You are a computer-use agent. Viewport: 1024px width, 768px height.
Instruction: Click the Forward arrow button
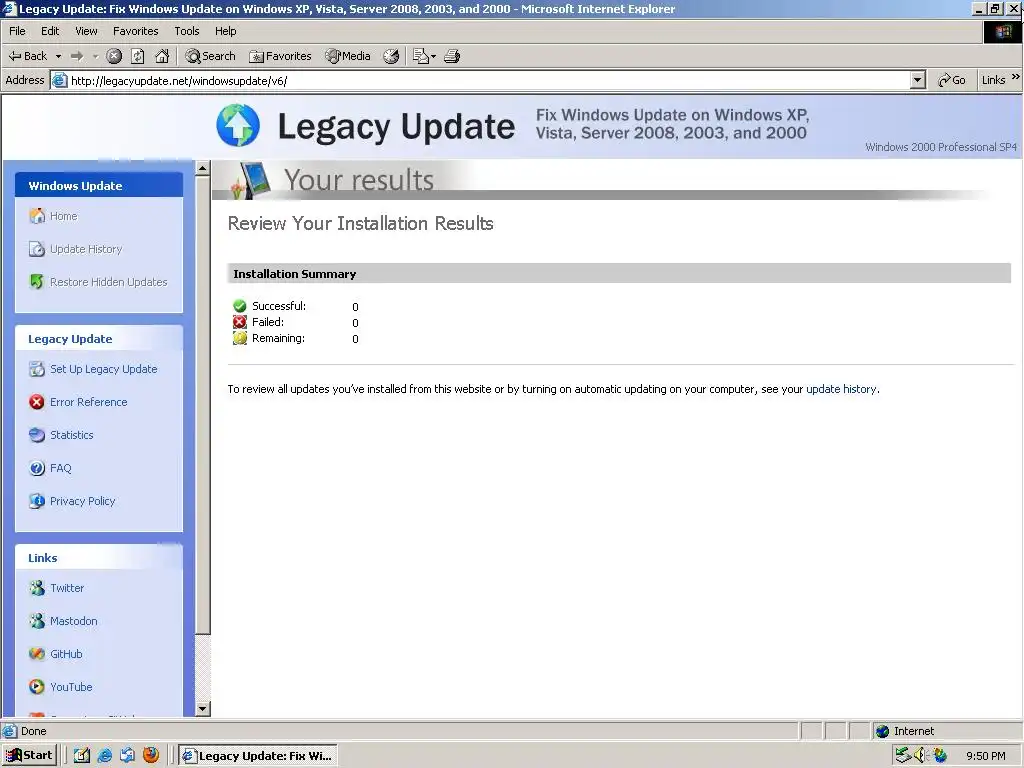pos(77,56)
